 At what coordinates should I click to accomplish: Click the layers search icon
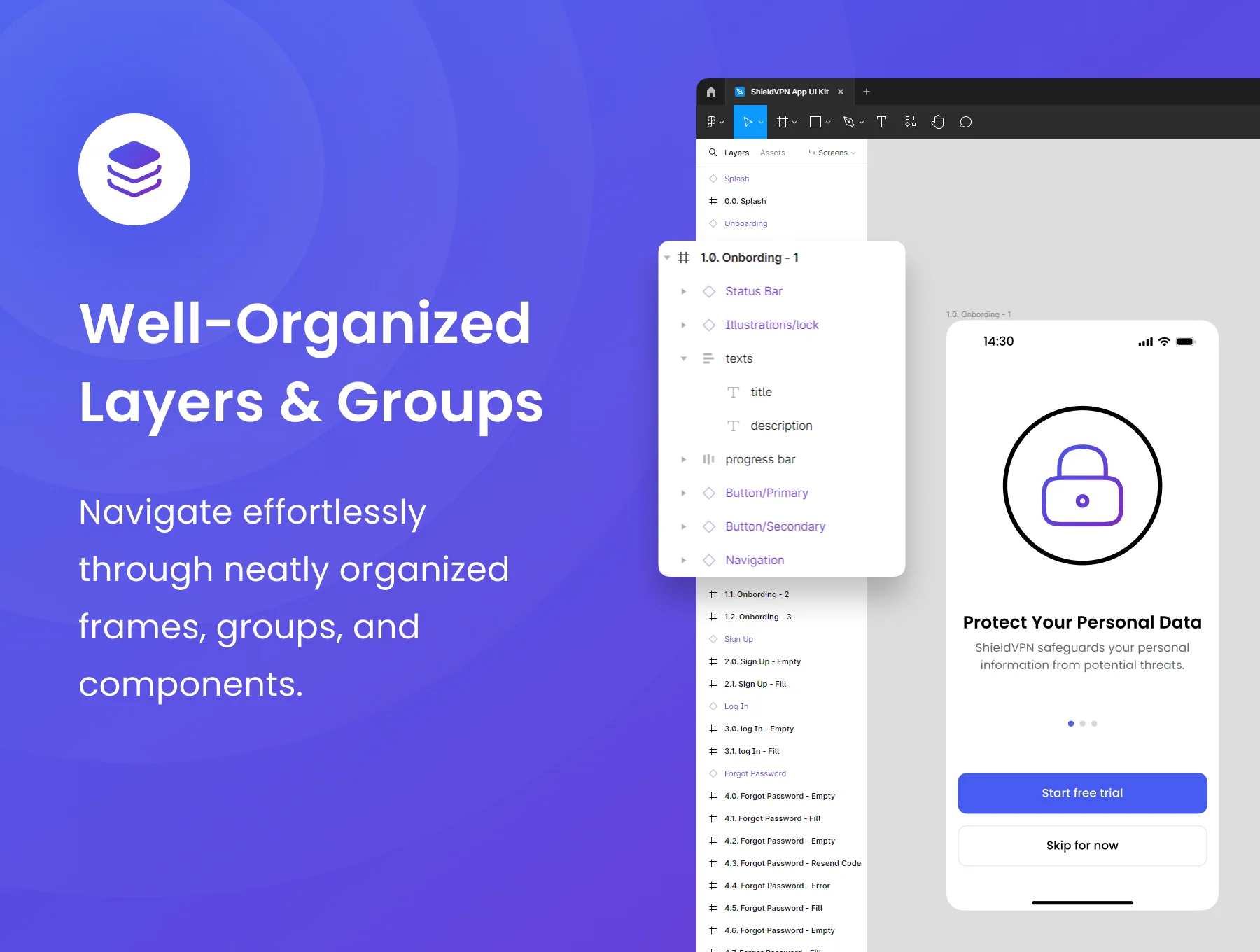tap(713, 152)
